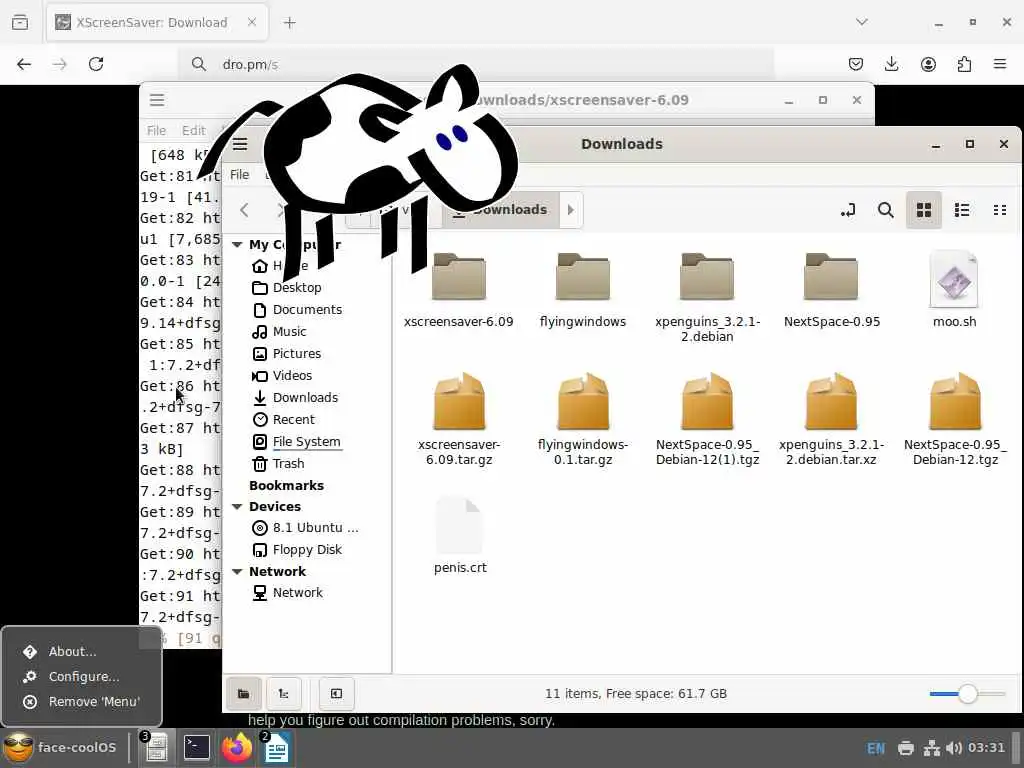Screen dimensions: 1024x768
Task: Go back in Firefox
Action: [x=24, y=64]
